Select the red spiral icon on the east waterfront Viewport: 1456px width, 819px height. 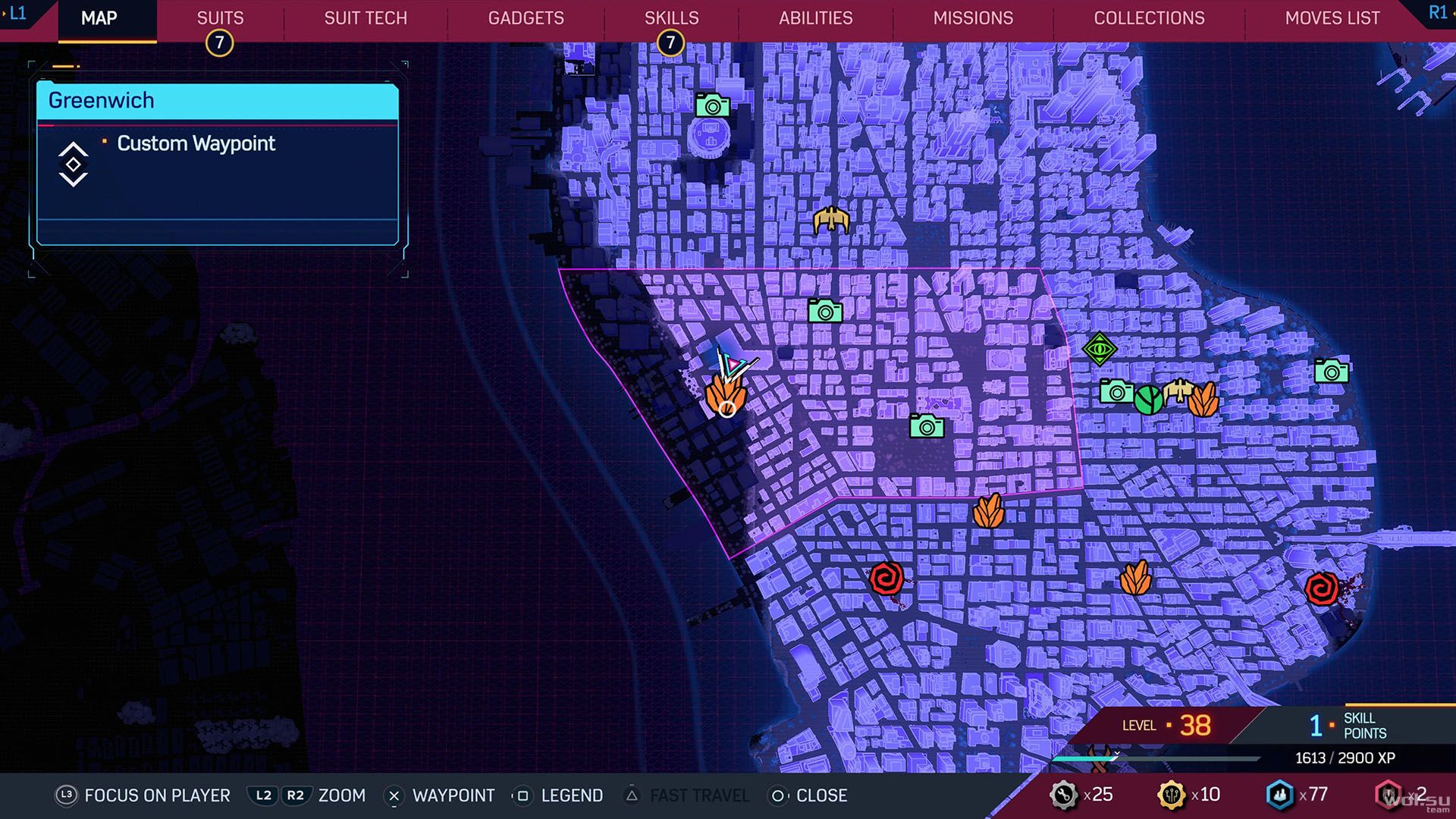point(1322,588)
